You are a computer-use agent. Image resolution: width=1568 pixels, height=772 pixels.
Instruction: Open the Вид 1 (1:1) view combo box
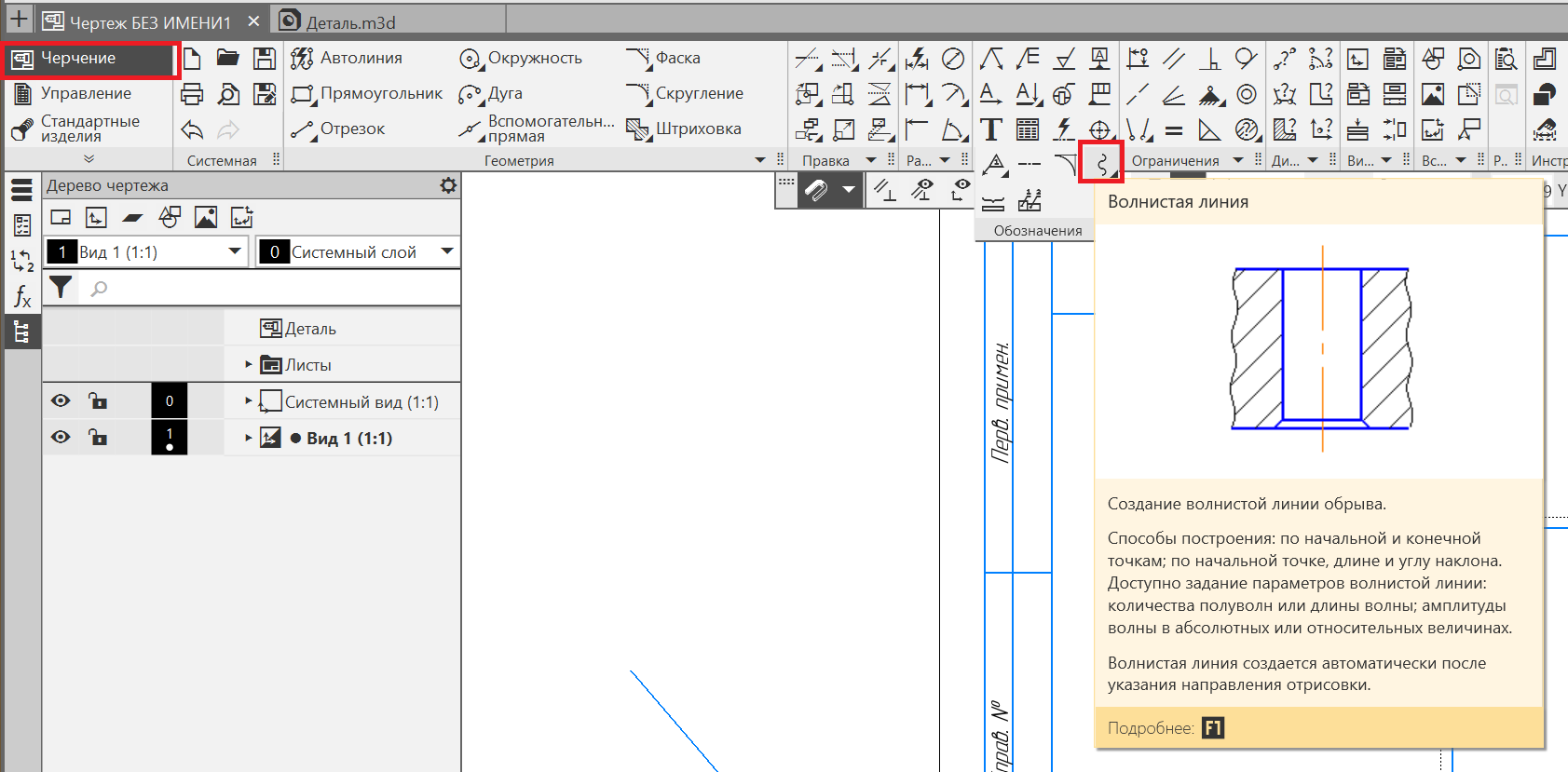146,251
